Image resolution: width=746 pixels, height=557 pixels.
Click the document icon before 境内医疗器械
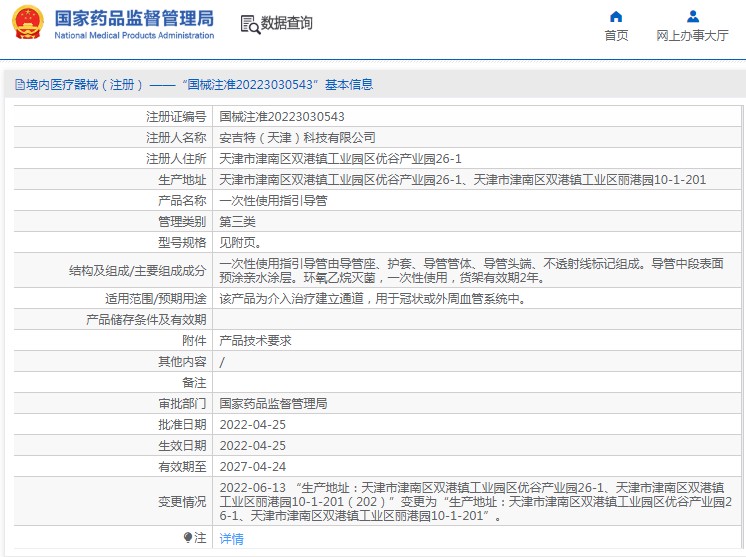(x=20, y=85)
